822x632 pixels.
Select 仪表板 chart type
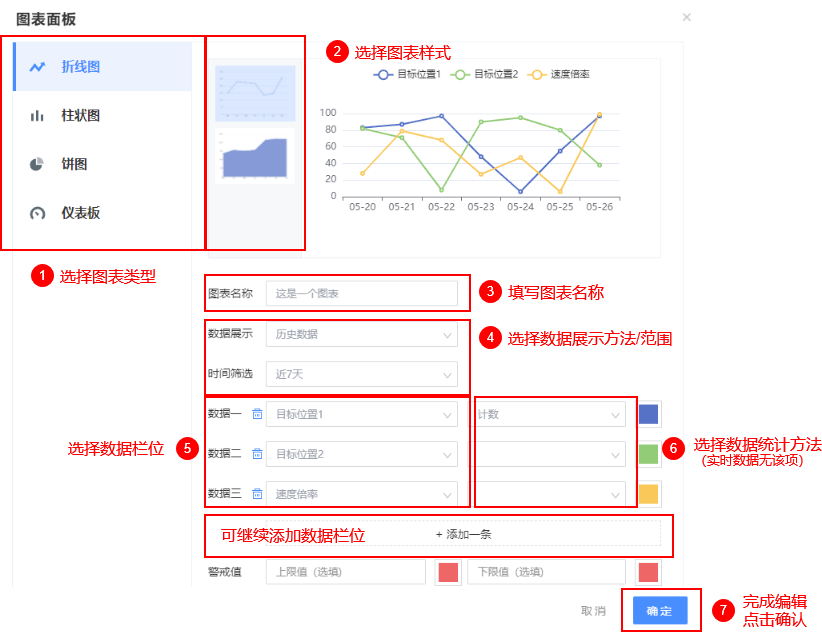(x=102, y=213)
